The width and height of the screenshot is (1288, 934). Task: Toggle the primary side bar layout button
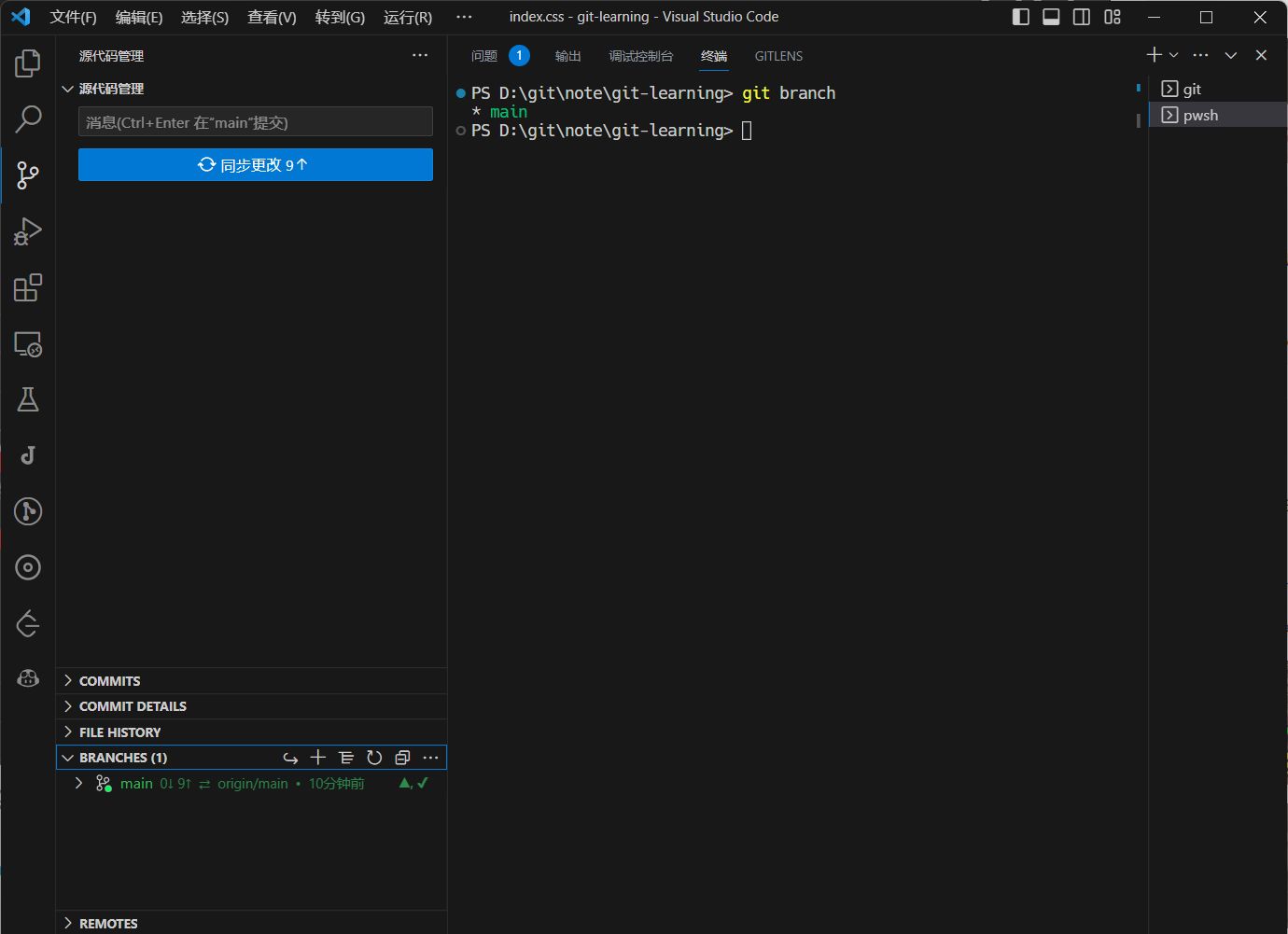pyautogui.click(x=1020, y=17)
